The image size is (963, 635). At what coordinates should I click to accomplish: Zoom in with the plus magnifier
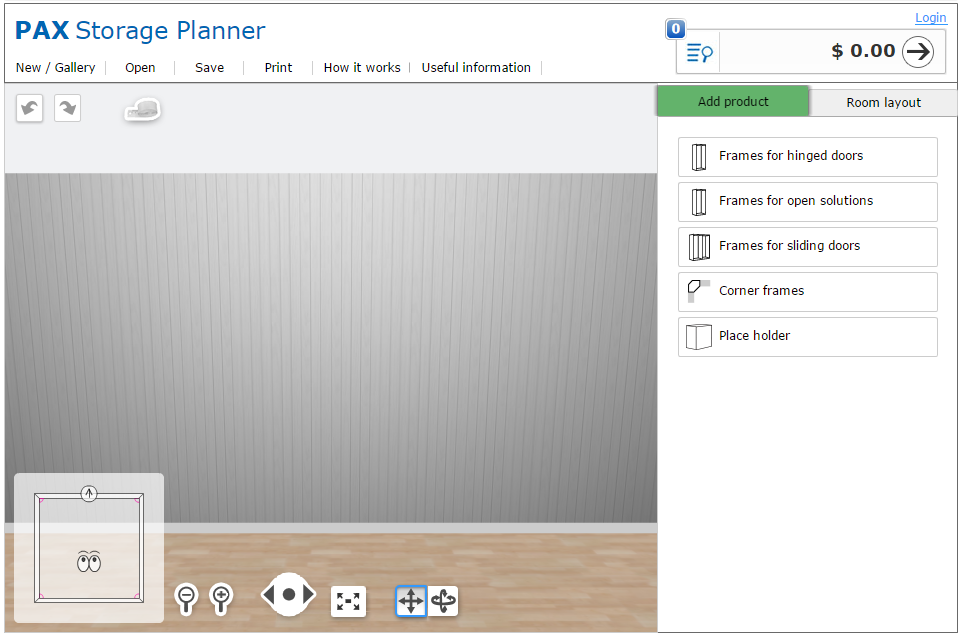[x=221, y=599]
